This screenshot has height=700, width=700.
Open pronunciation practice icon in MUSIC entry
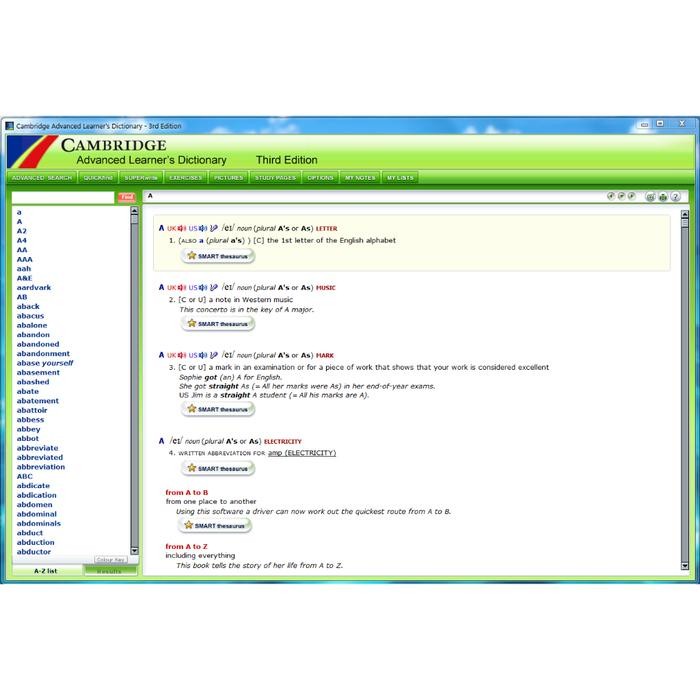click(214, 288)
